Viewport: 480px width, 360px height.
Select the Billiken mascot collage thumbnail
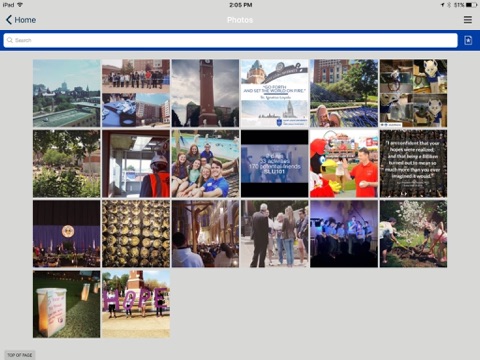point(413,93)
